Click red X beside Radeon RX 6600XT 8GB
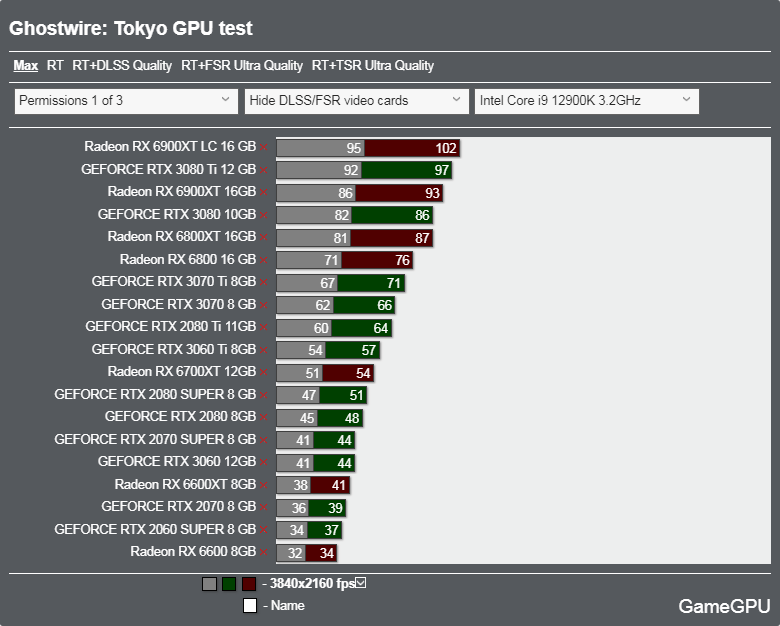Image resolution: width=780 pixels, height=626 pixels. click(x=264, y=485)
